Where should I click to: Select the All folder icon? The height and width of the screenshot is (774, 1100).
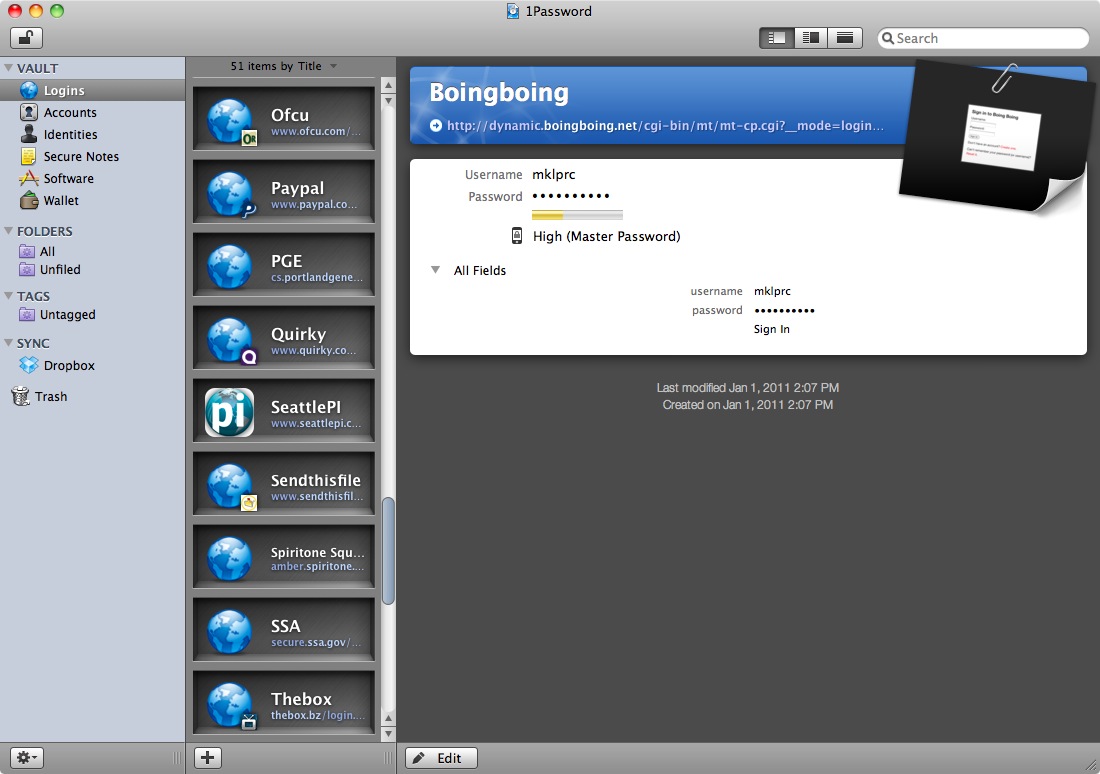tap(27, 251)
